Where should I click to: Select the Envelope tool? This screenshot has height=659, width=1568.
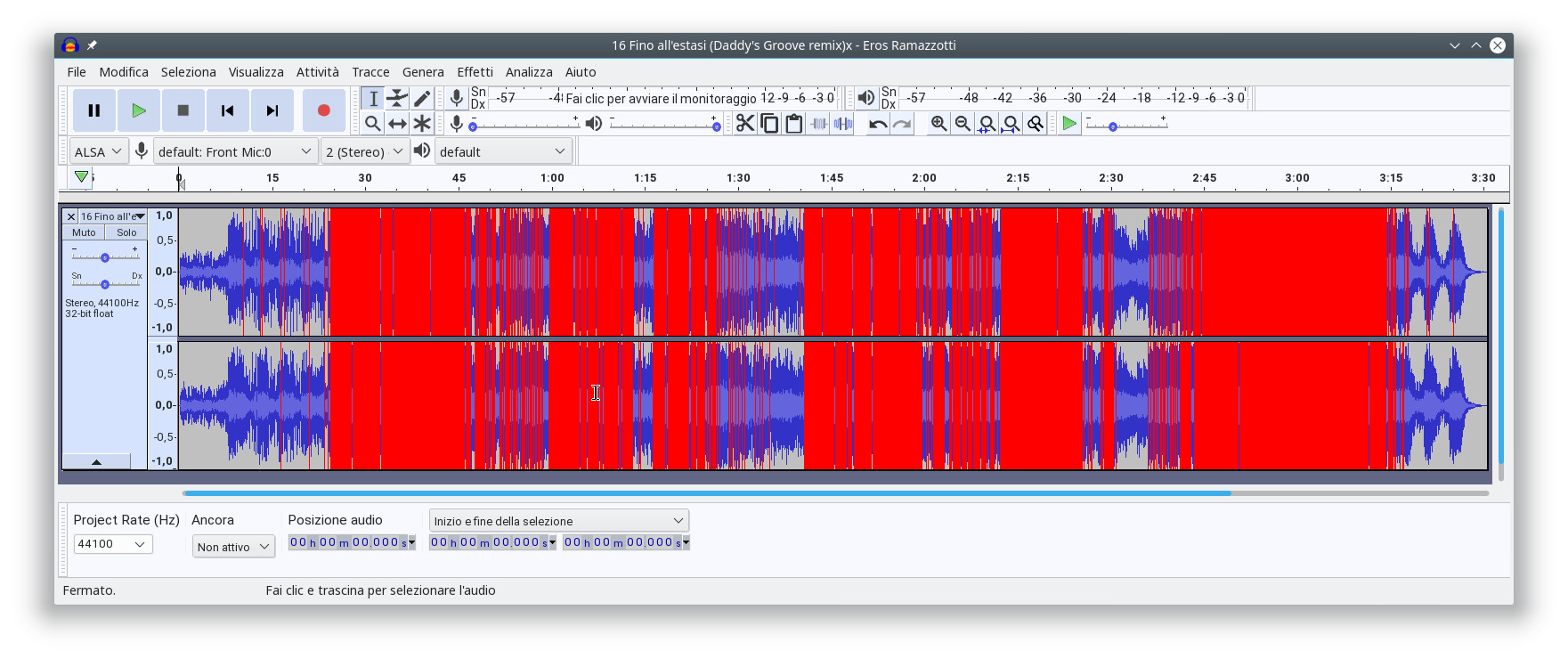(397, 98)
